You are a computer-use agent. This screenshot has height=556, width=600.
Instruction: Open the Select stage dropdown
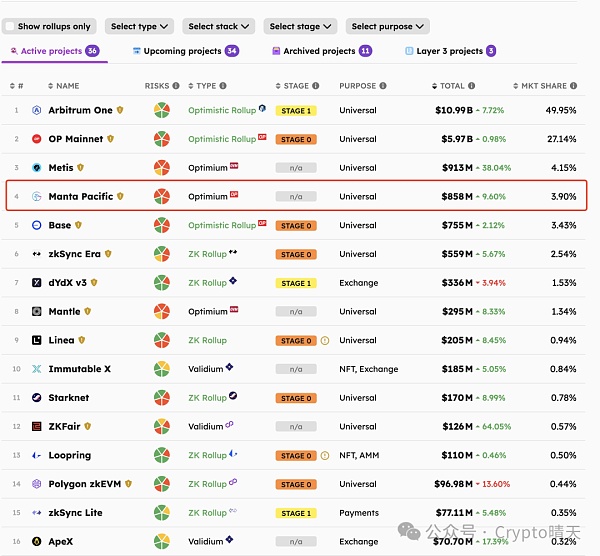pyautogui.click(x=300, y=27)
